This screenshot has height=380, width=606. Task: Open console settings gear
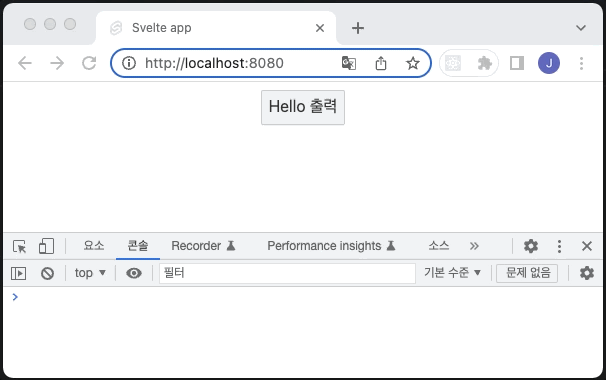587,273
